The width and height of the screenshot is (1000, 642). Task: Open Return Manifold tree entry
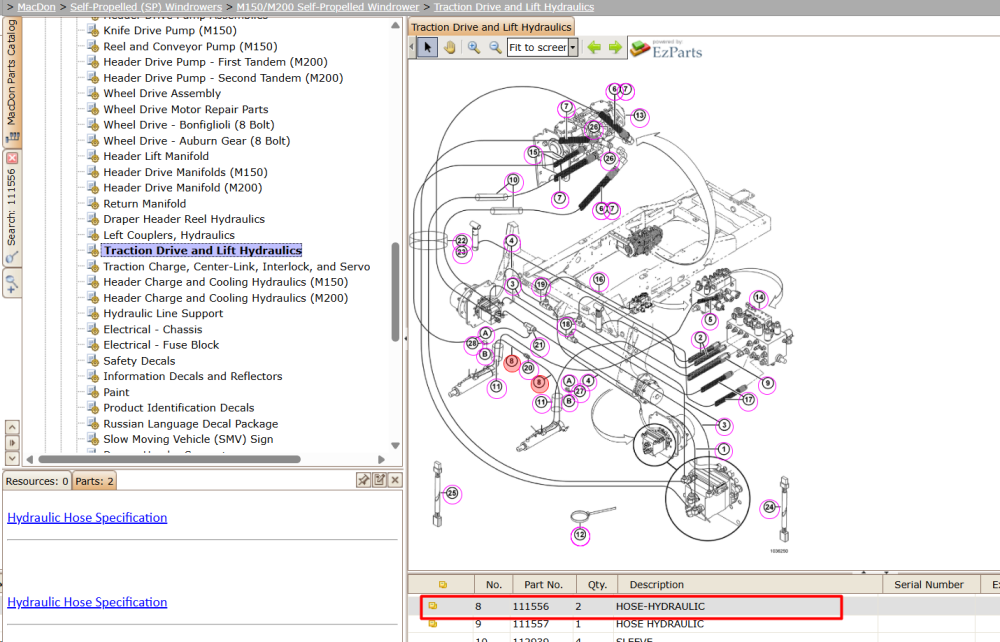tap(145, 203)
